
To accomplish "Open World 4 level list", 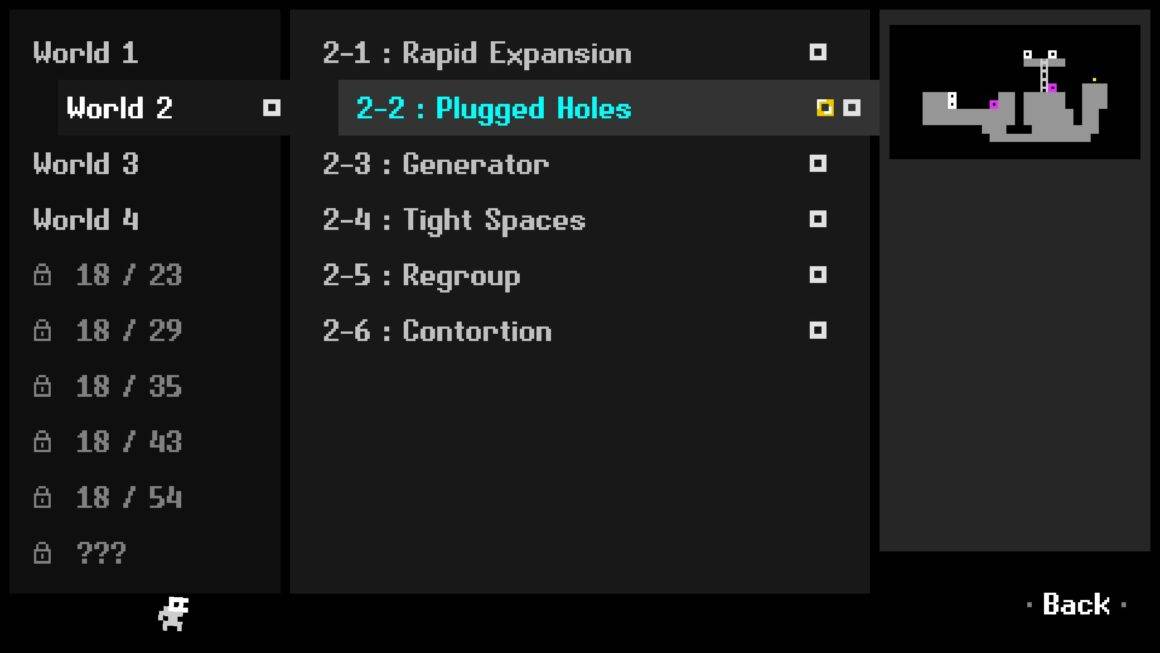I will [86, 219].
